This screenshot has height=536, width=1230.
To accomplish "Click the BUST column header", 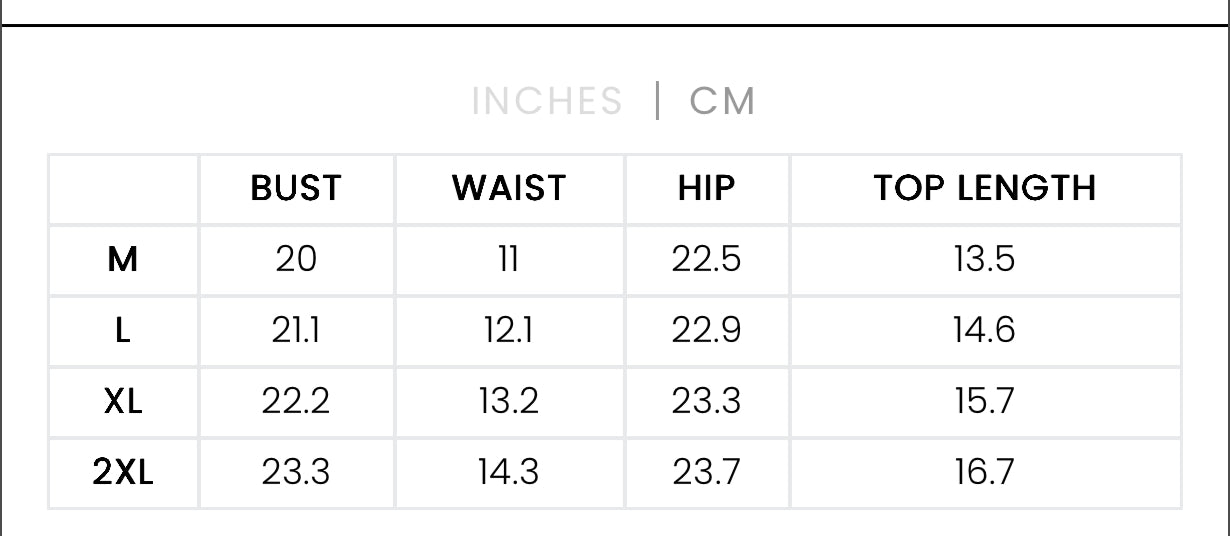I will (296, 188).
